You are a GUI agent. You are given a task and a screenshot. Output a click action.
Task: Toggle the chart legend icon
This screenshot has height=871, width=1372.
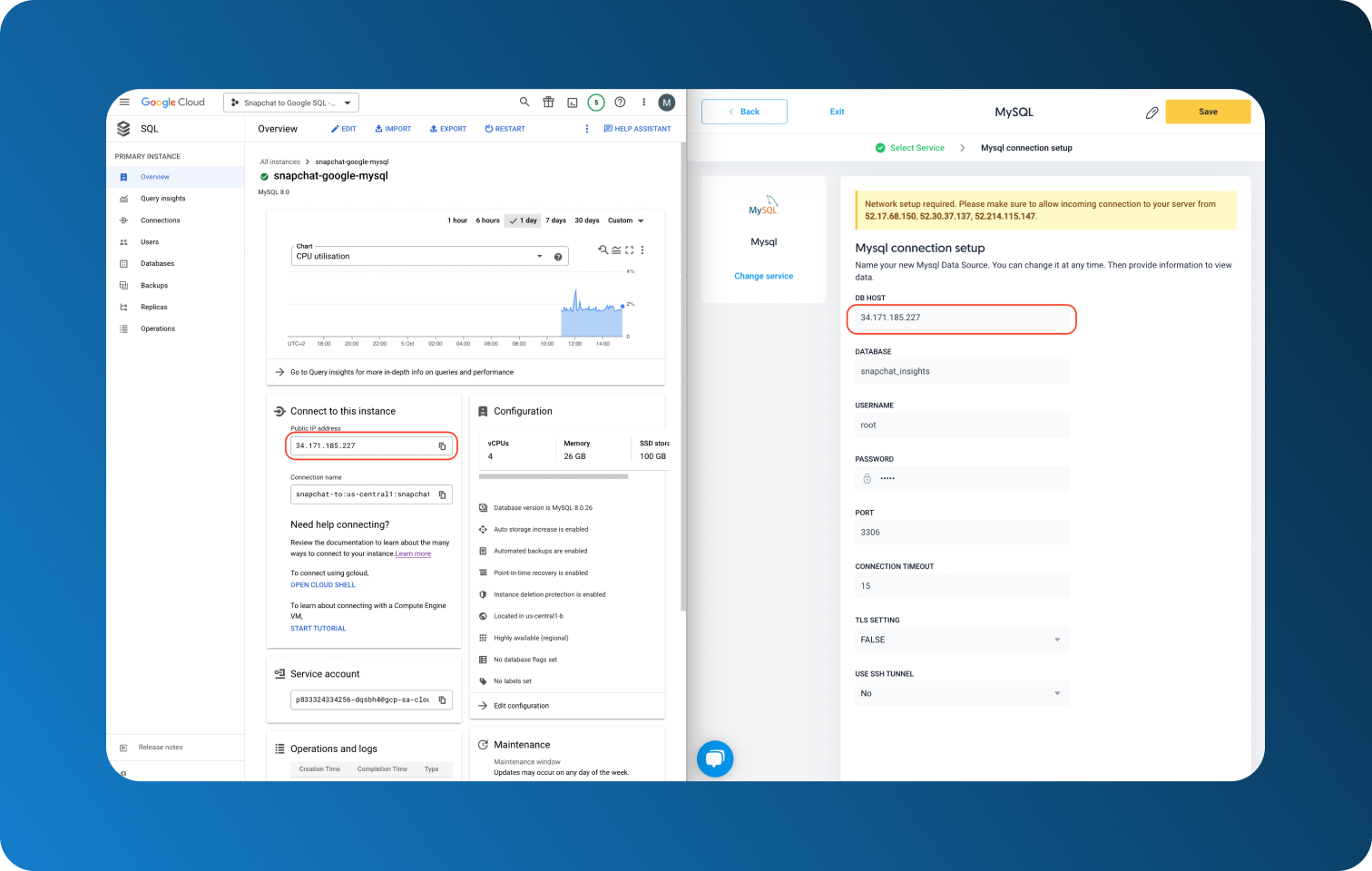tap(616, 250)
